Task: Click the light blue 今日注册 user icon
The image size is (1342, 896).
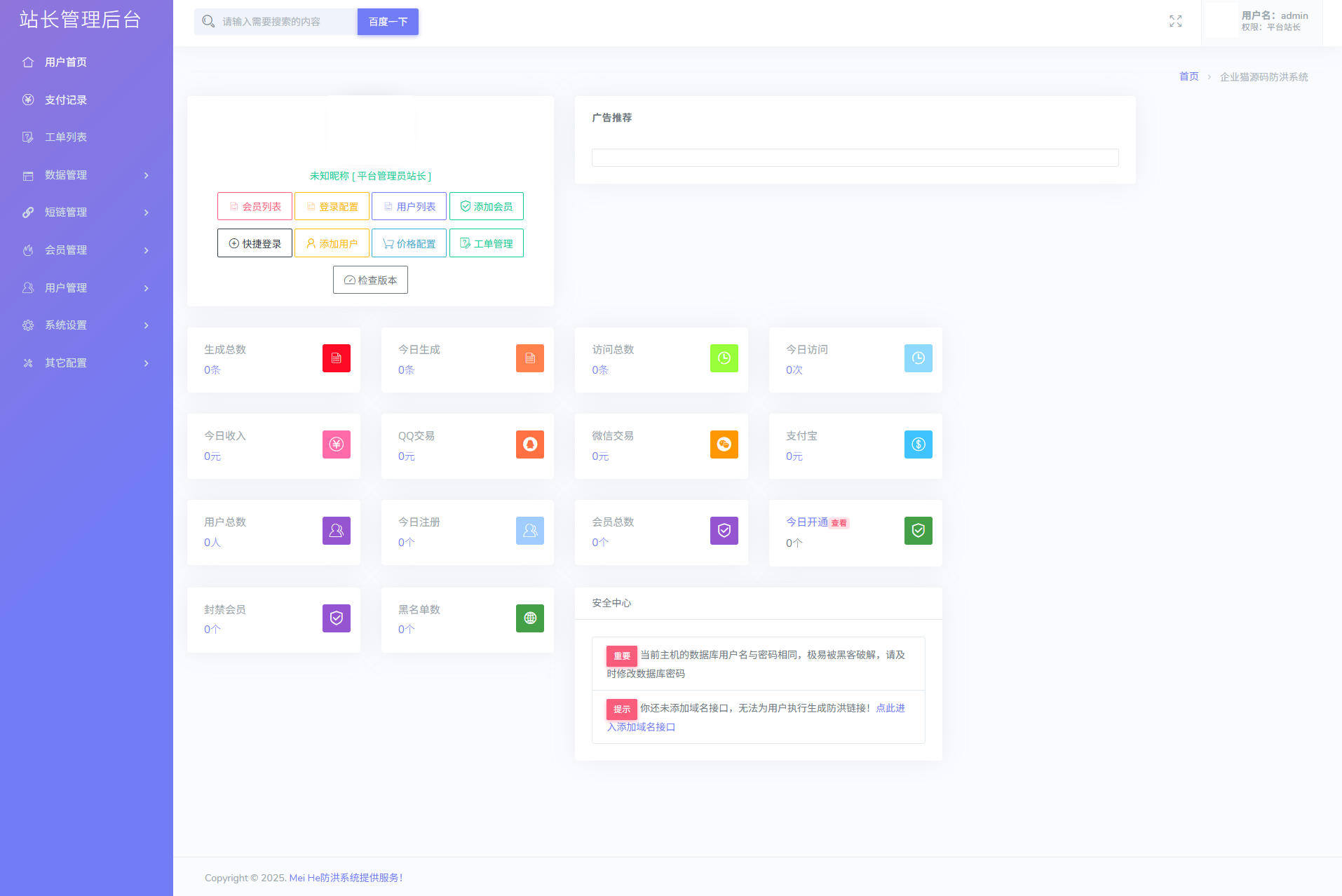Action: point(530,531)
